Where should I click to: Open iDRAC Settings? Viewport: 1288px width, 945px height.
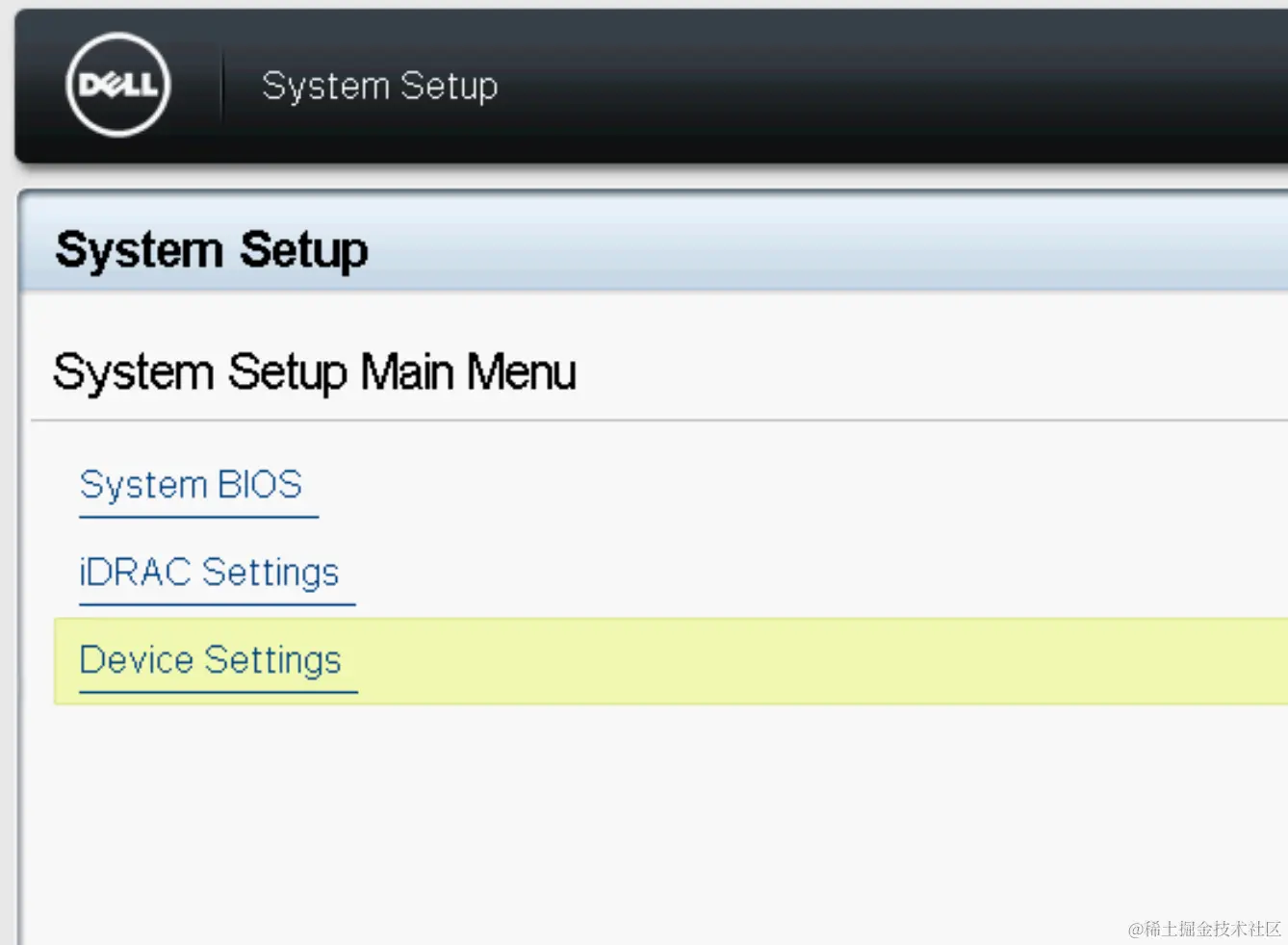209,573
